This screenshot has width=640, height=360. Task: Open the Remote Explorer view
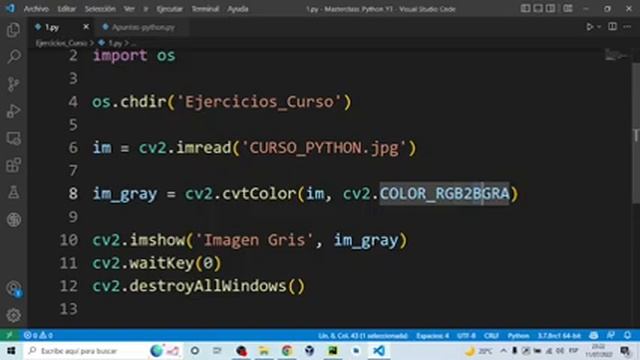[x=13, y=138]
